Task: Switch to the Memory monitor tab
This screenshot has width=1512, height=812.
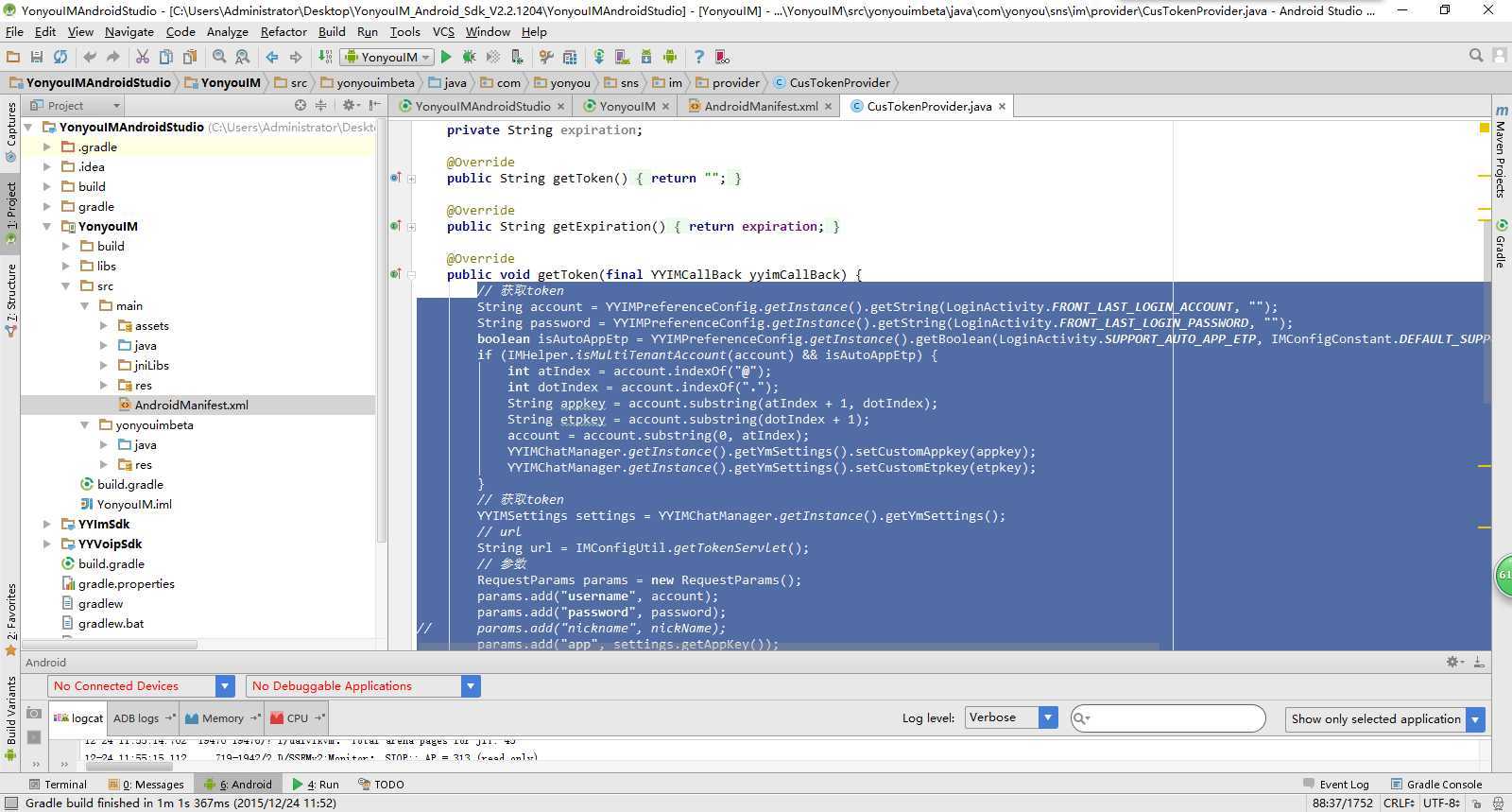Action: pos(222,717)
